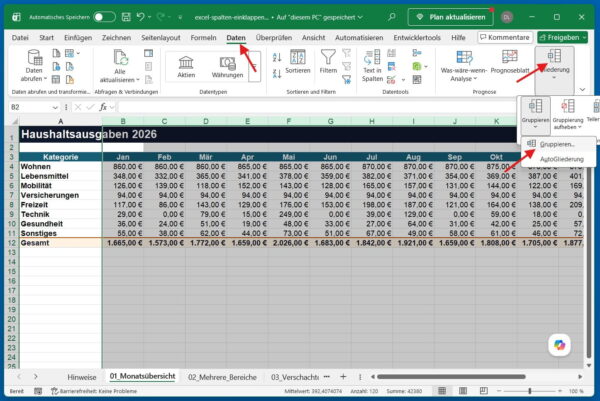Click the Save icon in title bar

(126, 17)
